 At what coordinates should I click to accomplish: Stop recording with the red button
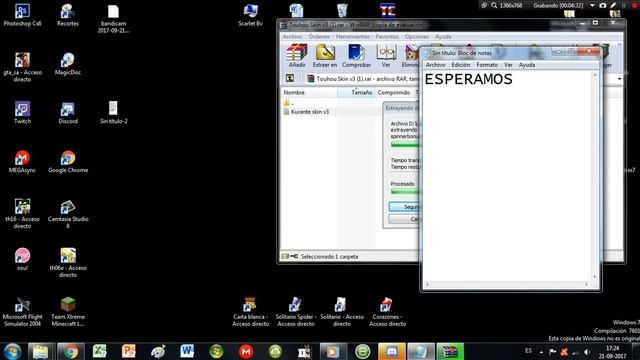tap(635, 6)
